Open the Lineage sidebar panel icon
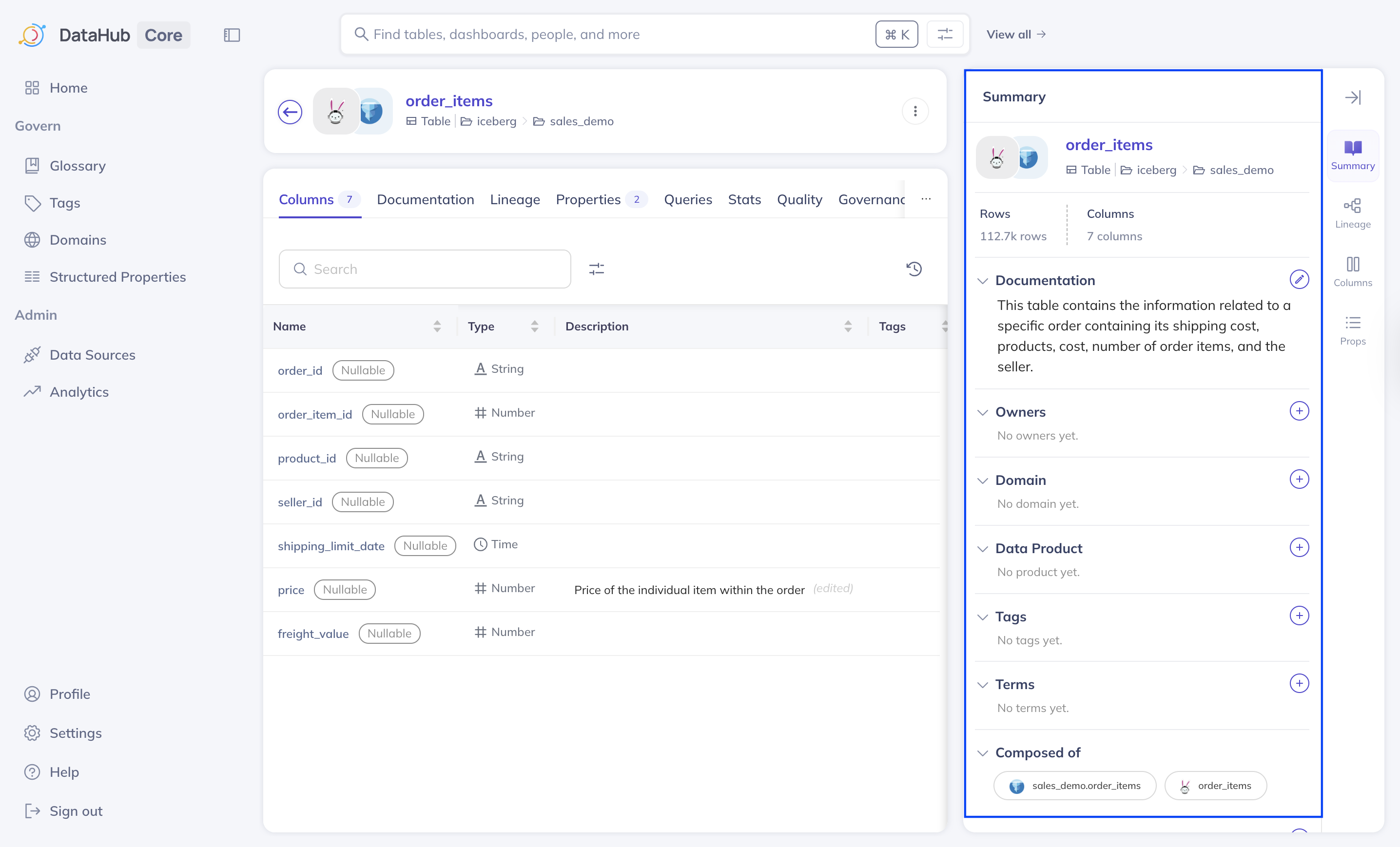Image resolution: width=1400 pixels, height=847 pixels. [1352, 213]
